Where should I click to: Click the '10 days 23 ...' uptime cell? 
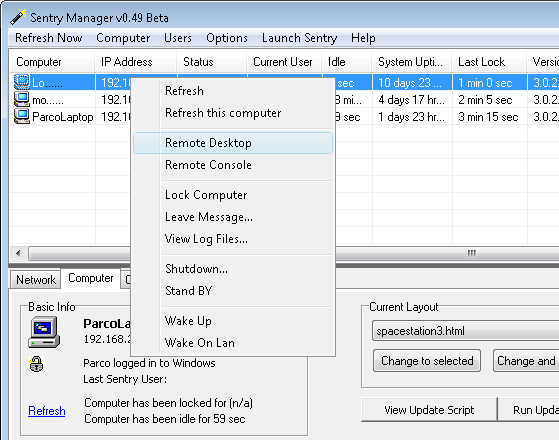412,83
